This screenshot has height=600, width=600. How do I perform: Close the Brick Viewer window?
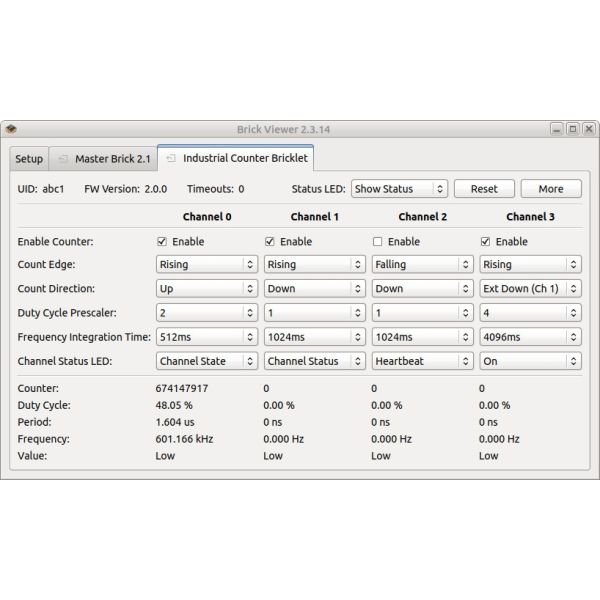pyautogui.click(x=589, y=129)
